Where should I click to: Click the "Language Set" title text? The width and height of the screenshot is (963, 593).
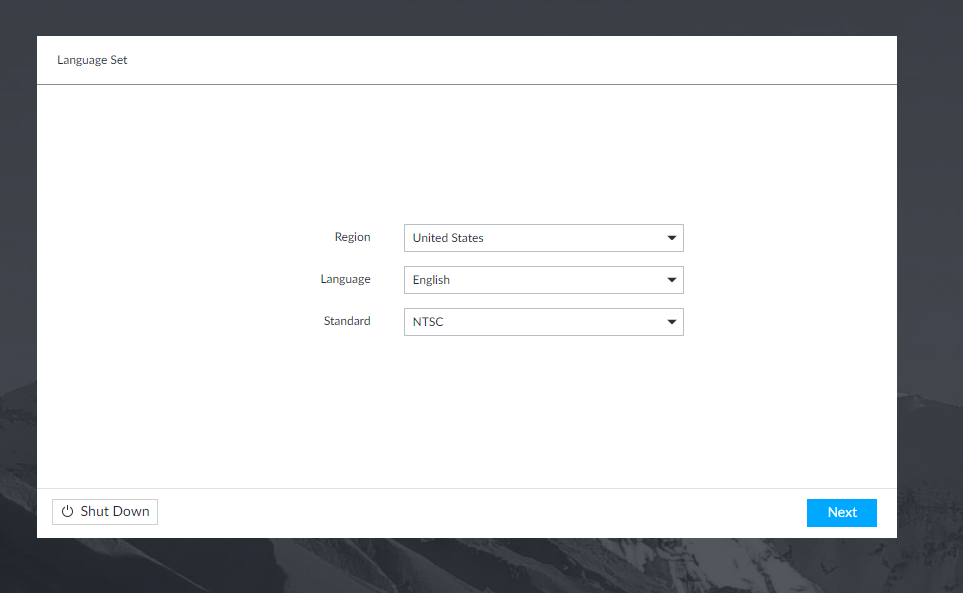pos(92,60)
